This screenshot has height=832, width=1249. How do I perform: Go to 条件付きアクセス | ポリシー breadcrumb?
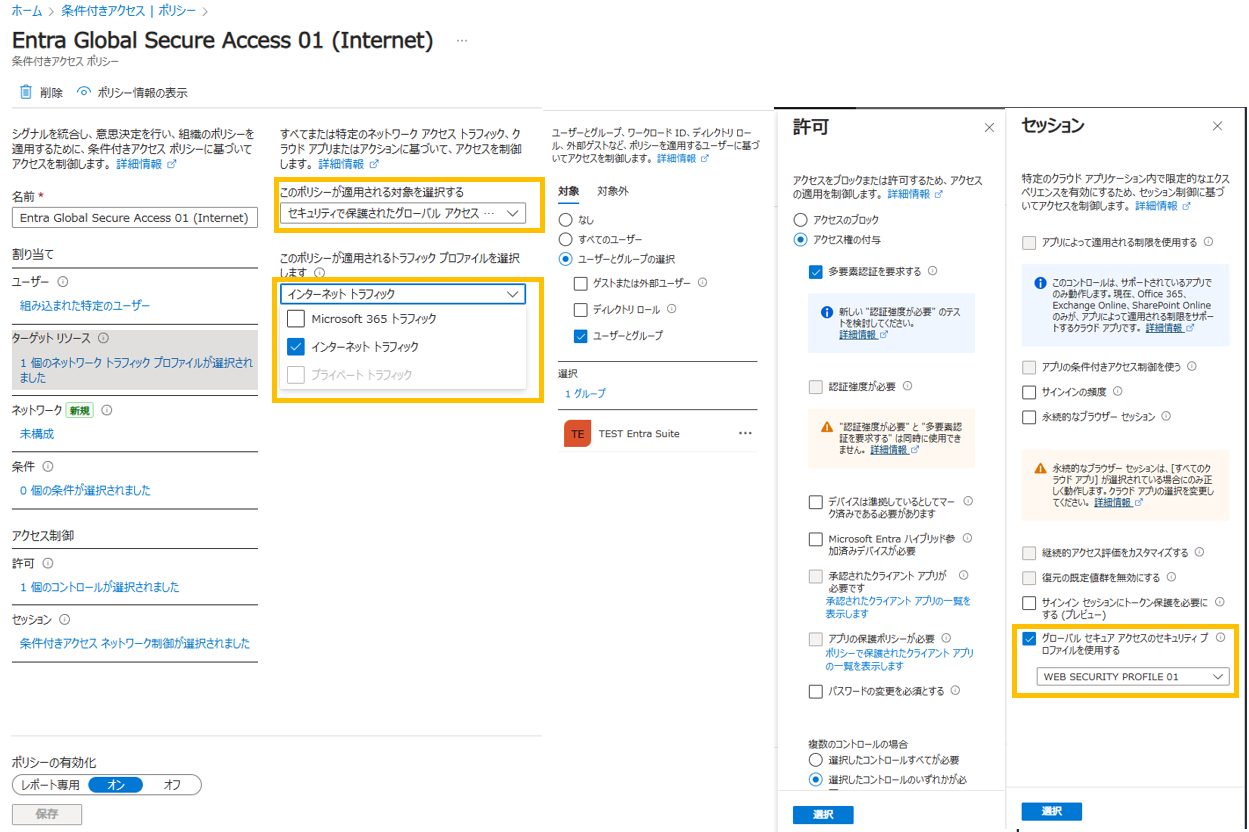(x=128, y=11)
